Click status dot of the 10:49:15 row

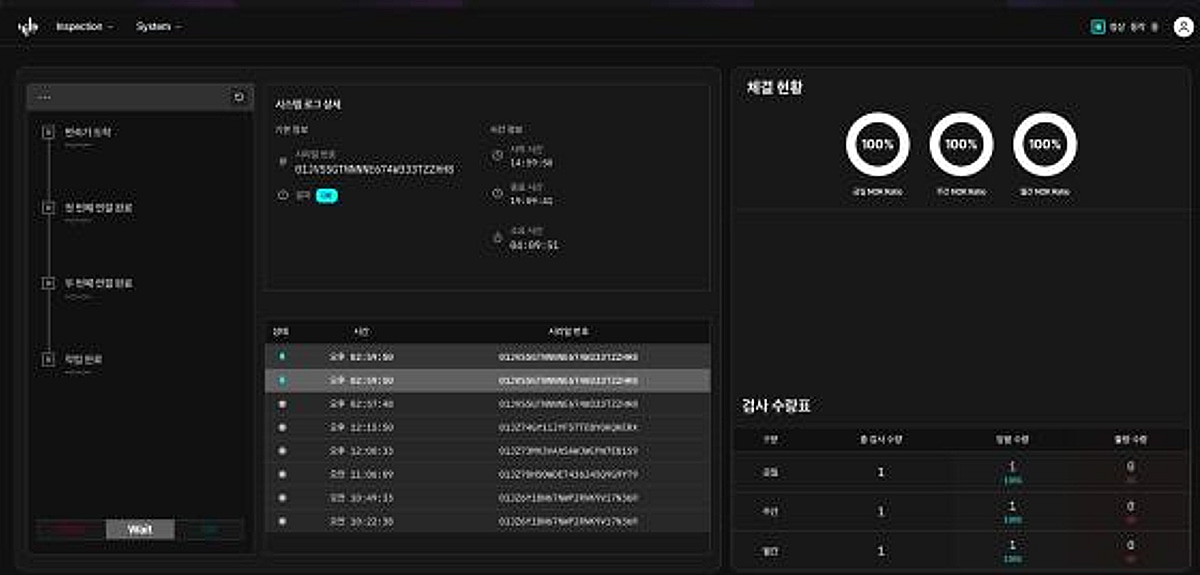pos(281,498)
